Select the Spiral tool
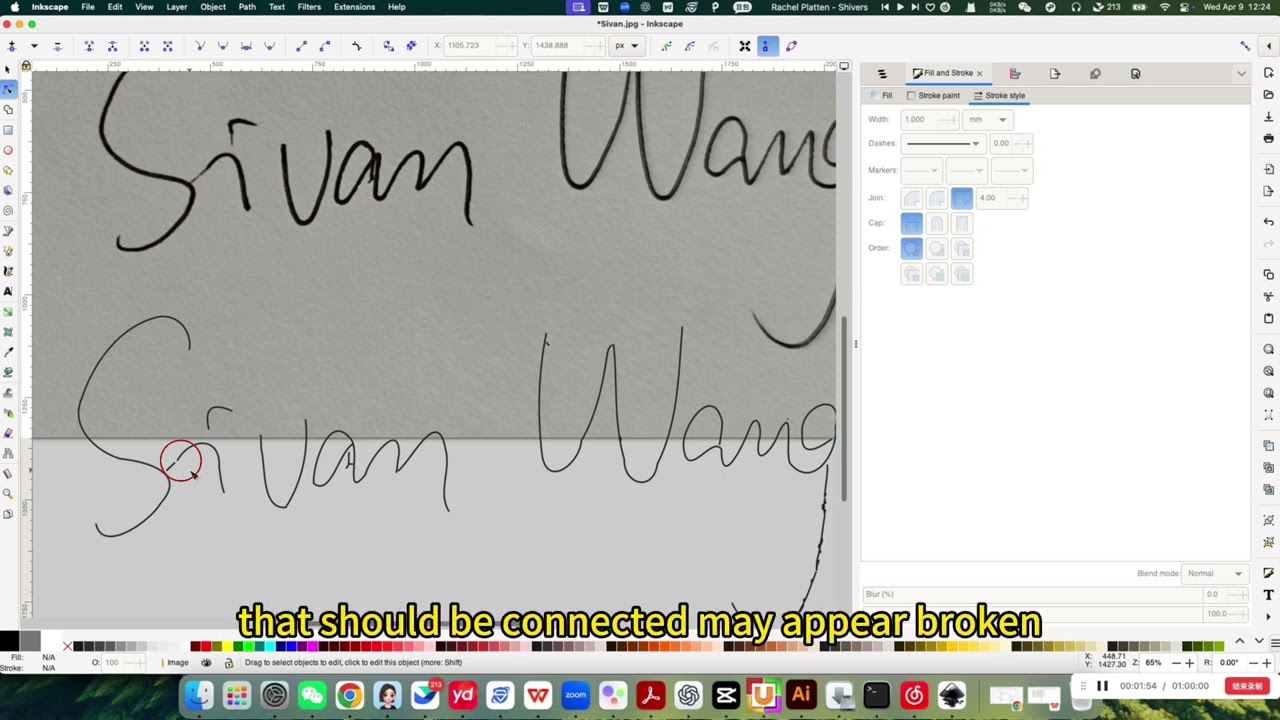This screenshot has height=720, width=1280. [8, 210]
